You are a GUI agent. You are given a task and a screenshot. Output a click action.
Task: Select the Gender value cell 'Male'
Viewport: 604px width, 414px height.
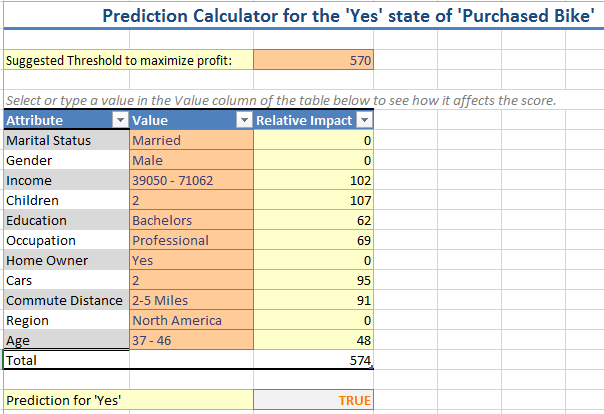tap(191, 160)
